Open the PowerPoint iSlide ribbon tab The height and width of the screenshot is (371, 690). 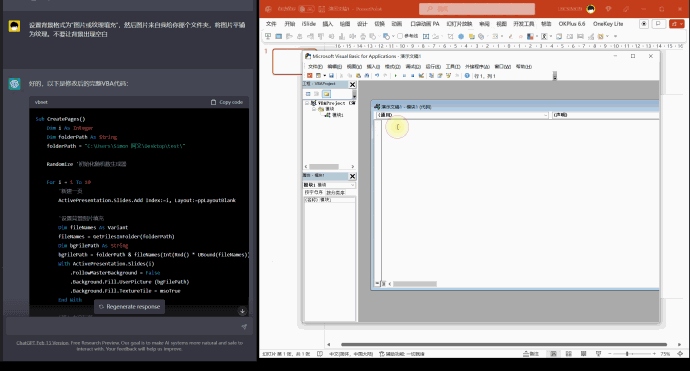[308, 24]
